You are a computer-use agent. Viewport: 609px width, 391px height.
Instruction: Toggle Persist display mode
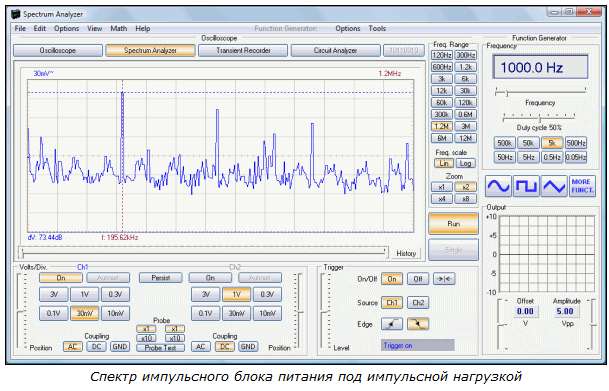click(x=160, y=278)
